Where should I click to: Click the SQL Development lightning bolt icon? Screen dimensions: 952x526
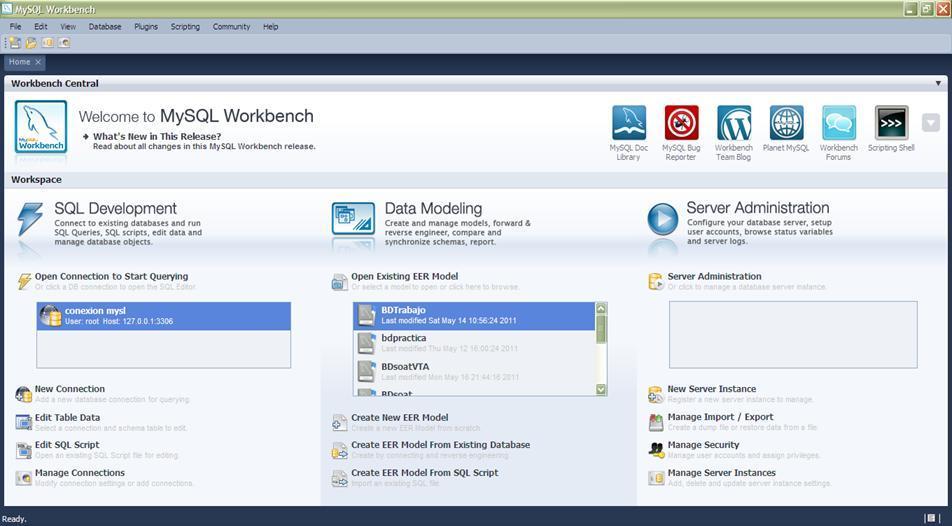coord(30,218)
